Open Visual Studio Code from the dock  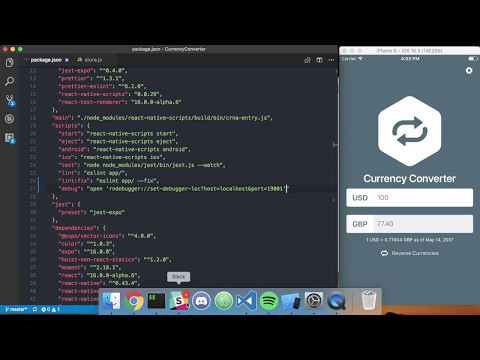(246, 301)
